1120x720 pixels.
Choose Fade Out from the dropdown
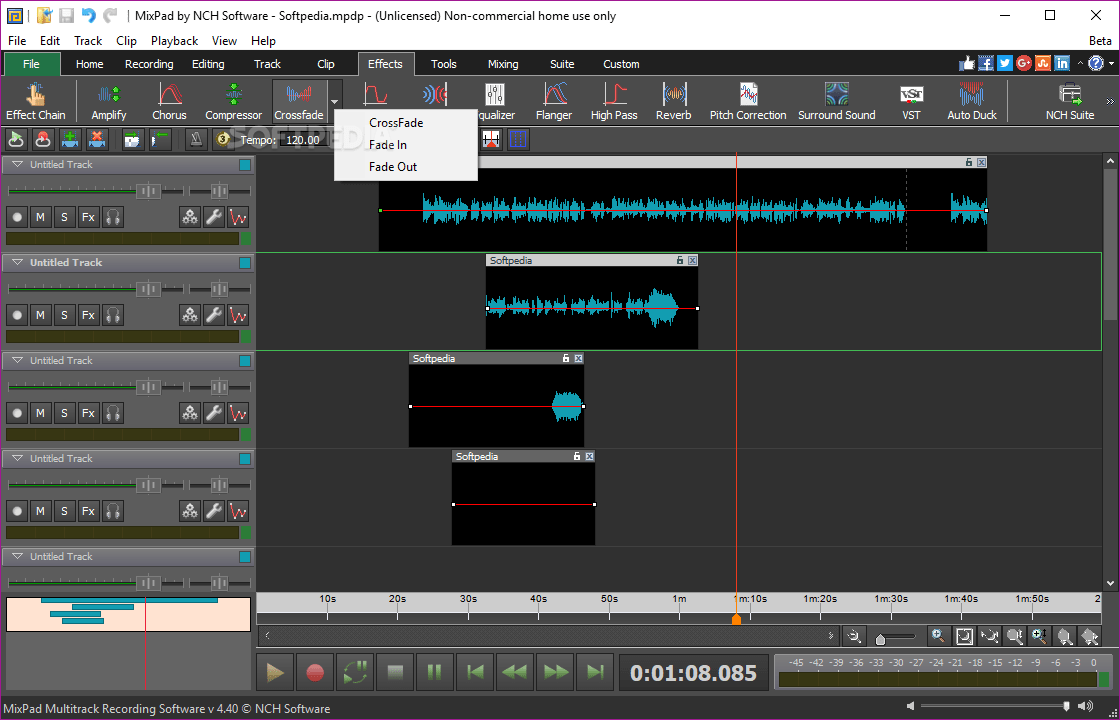click(406, 167)
